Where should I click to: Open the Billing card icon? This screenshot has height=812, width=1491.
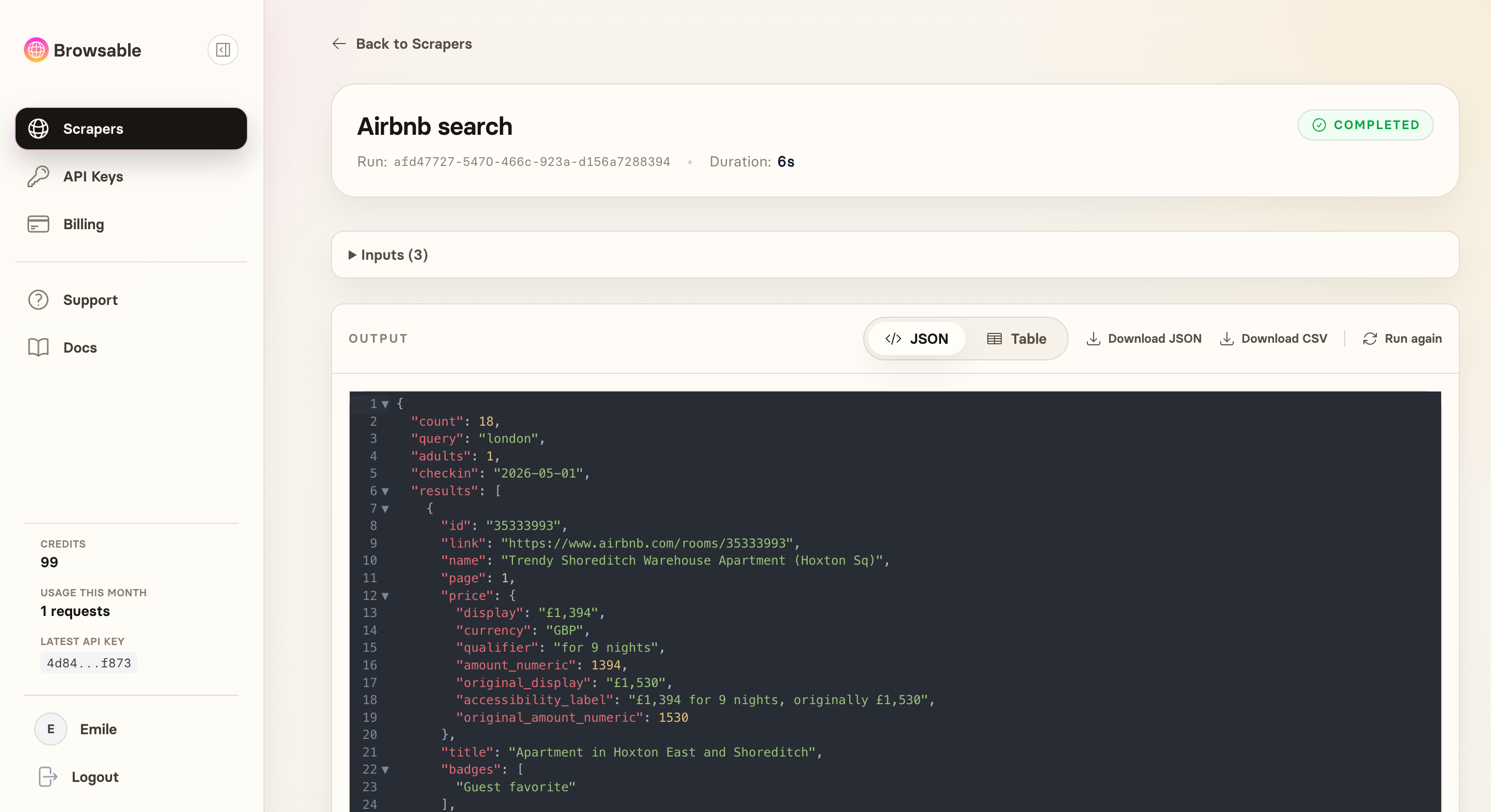coord(38,224)
